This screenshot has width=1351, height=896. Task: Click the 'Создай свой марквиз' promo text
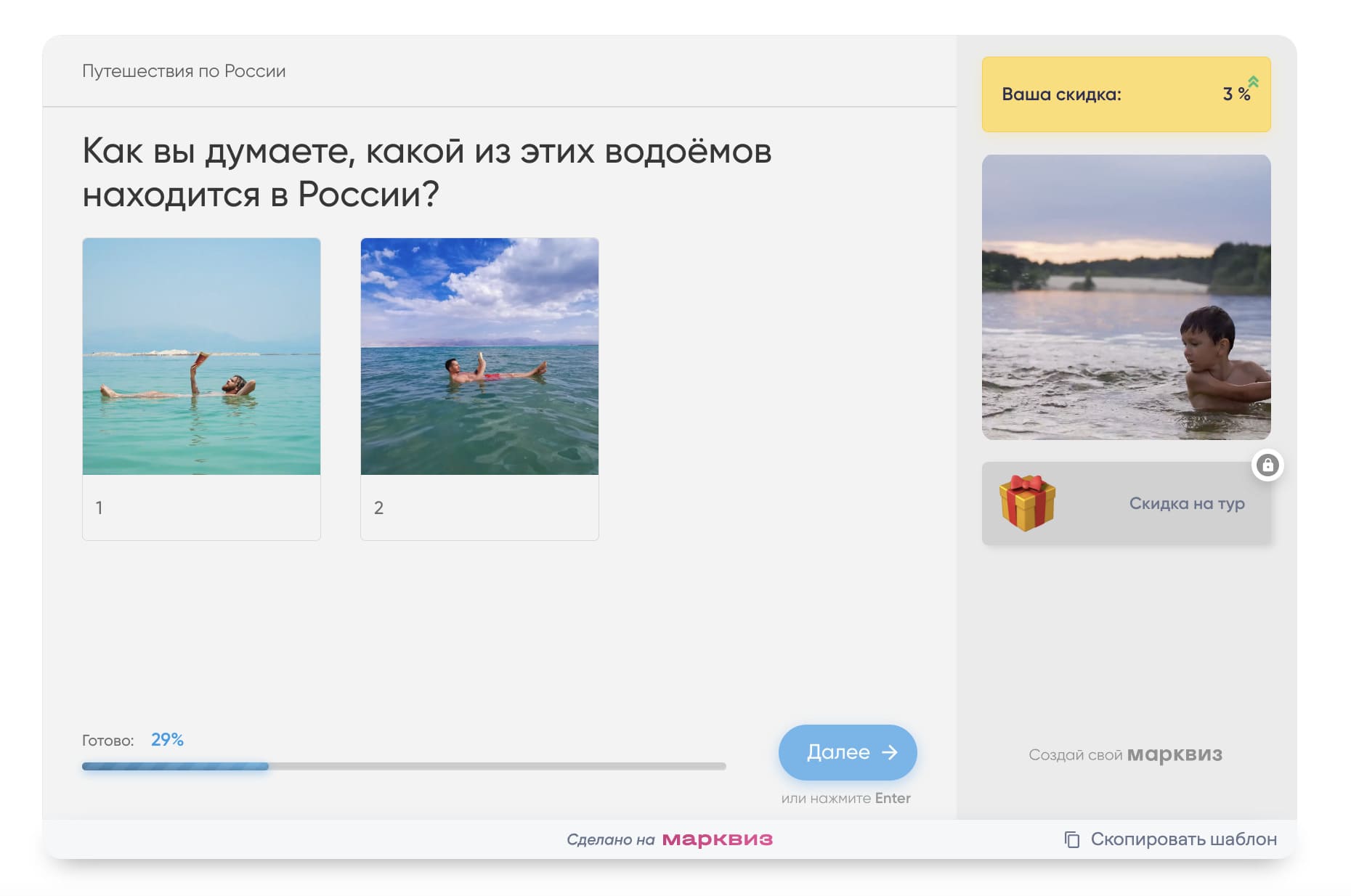pyautogui.click(x=1125, y=754)
